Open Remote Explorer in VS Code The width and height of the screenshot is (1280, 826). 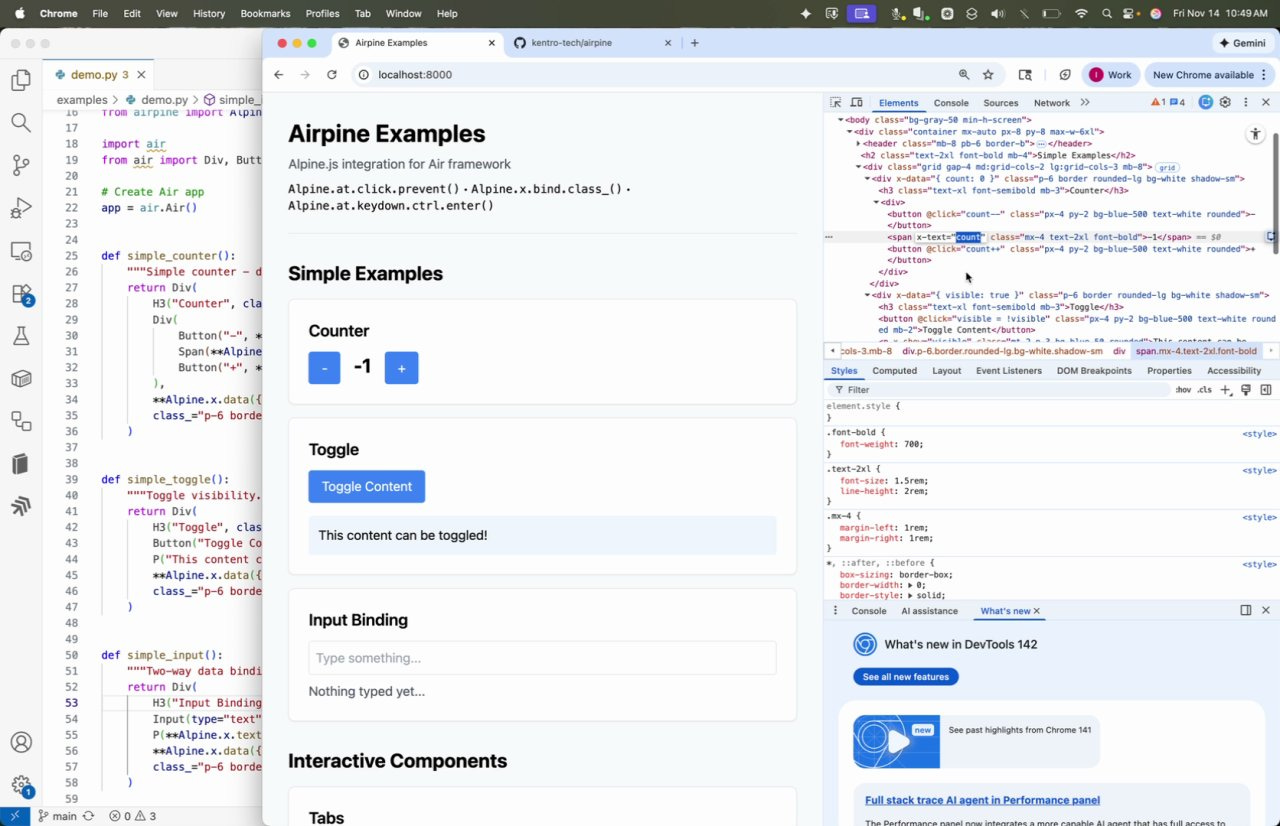(21, 251)
